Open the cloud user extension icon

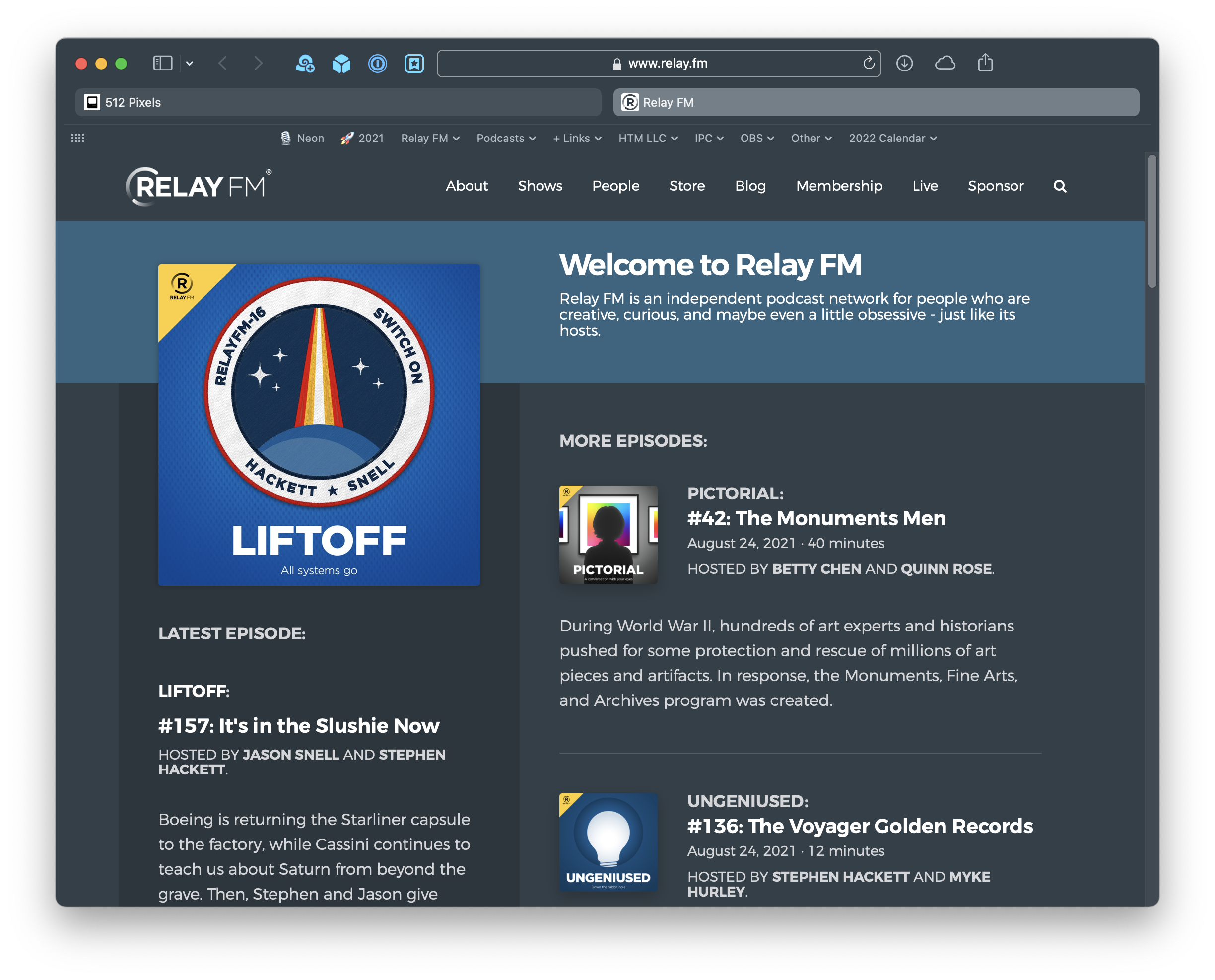305,63
